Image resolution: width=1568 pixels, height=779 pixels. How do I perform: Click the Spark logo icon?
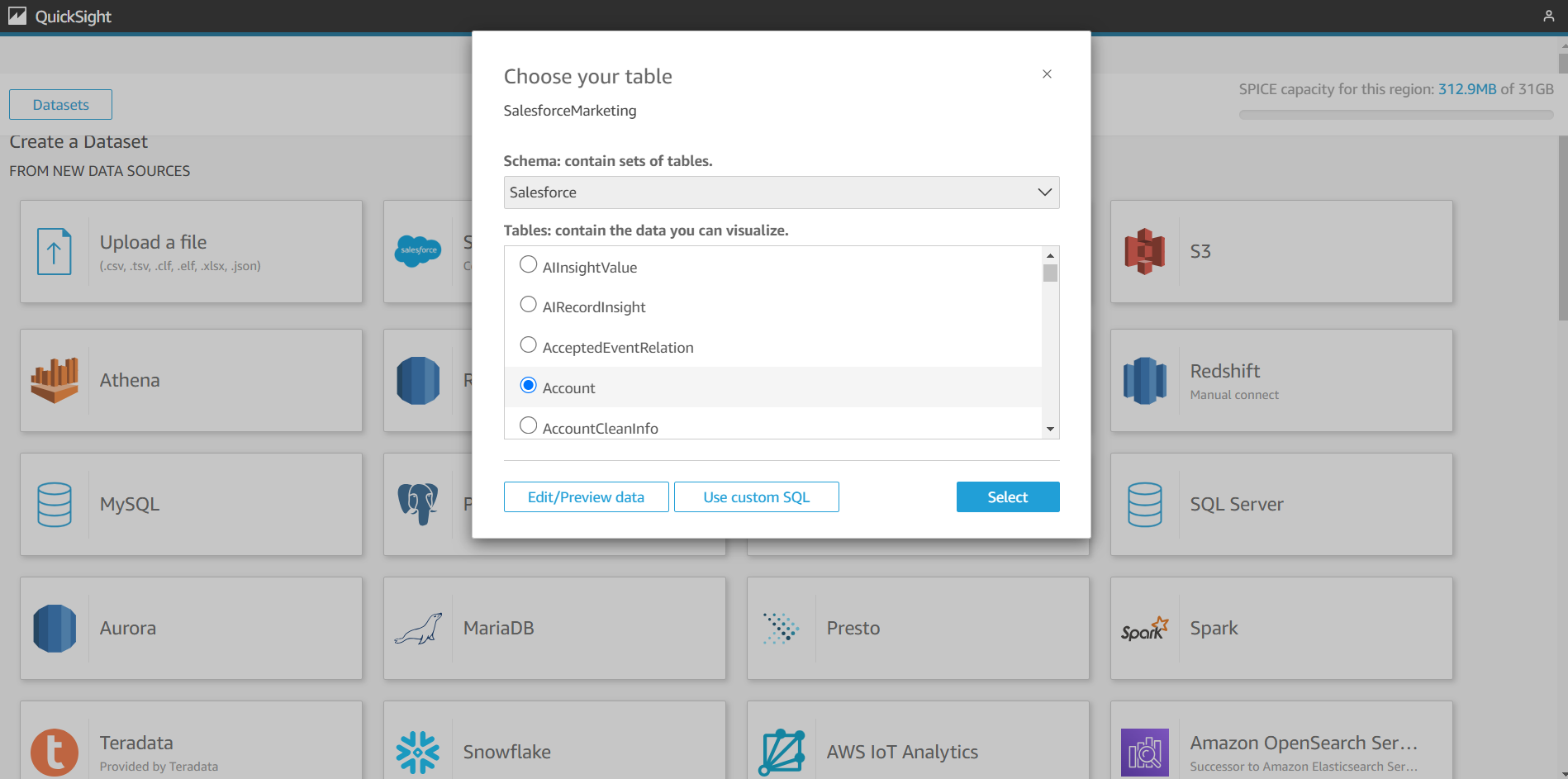(1145, 629)
